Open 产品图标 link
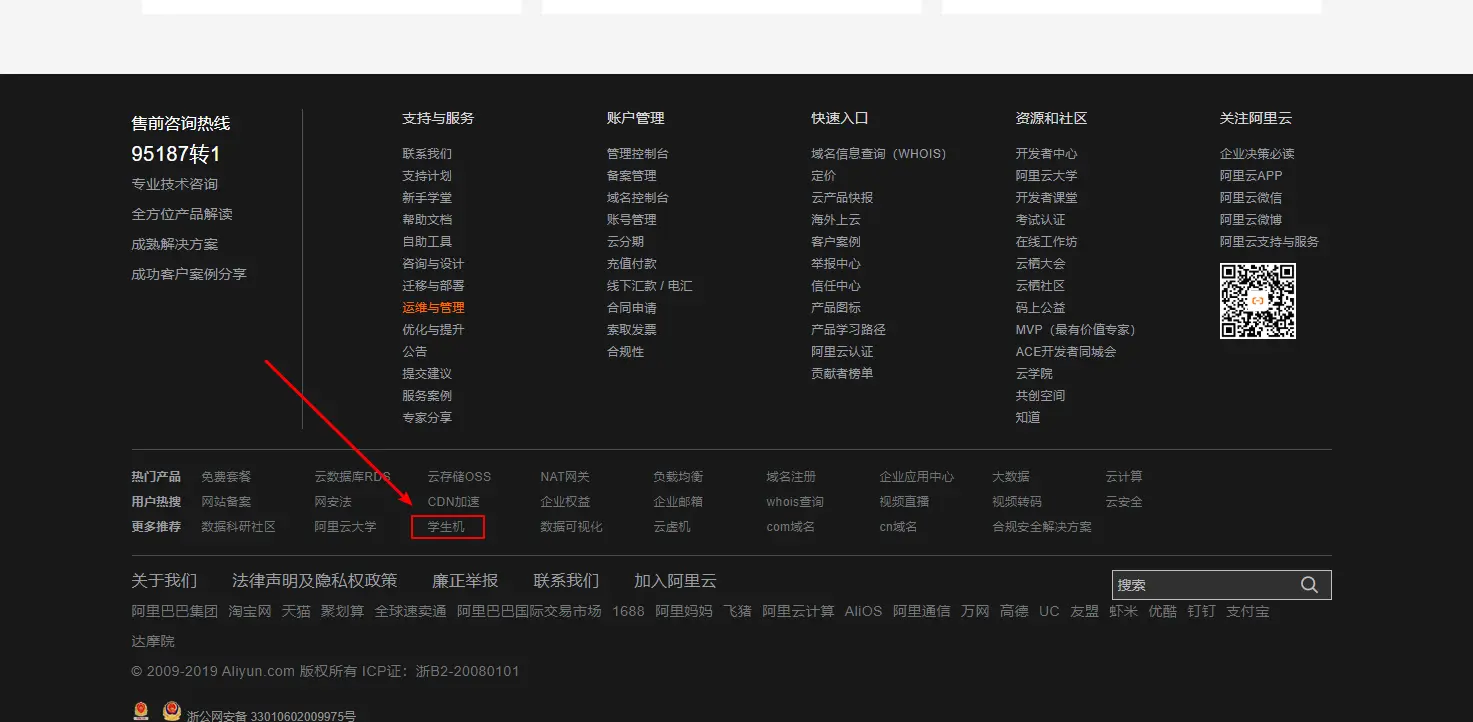The width and height of the screenshot is (1473, 722). 836,308
